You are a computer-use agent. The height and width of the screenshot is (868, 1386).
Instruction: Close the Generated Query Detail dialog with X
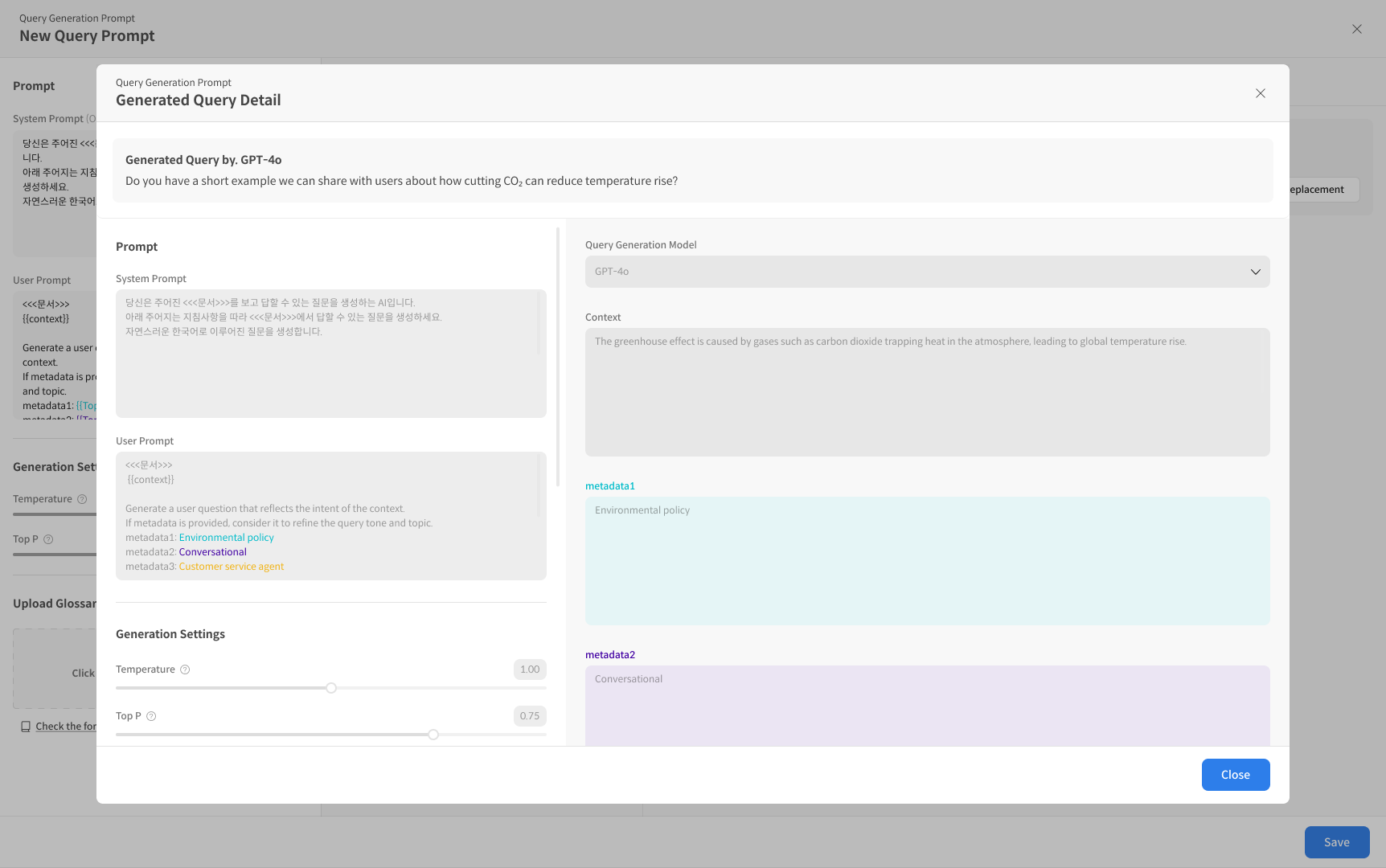1261,93
